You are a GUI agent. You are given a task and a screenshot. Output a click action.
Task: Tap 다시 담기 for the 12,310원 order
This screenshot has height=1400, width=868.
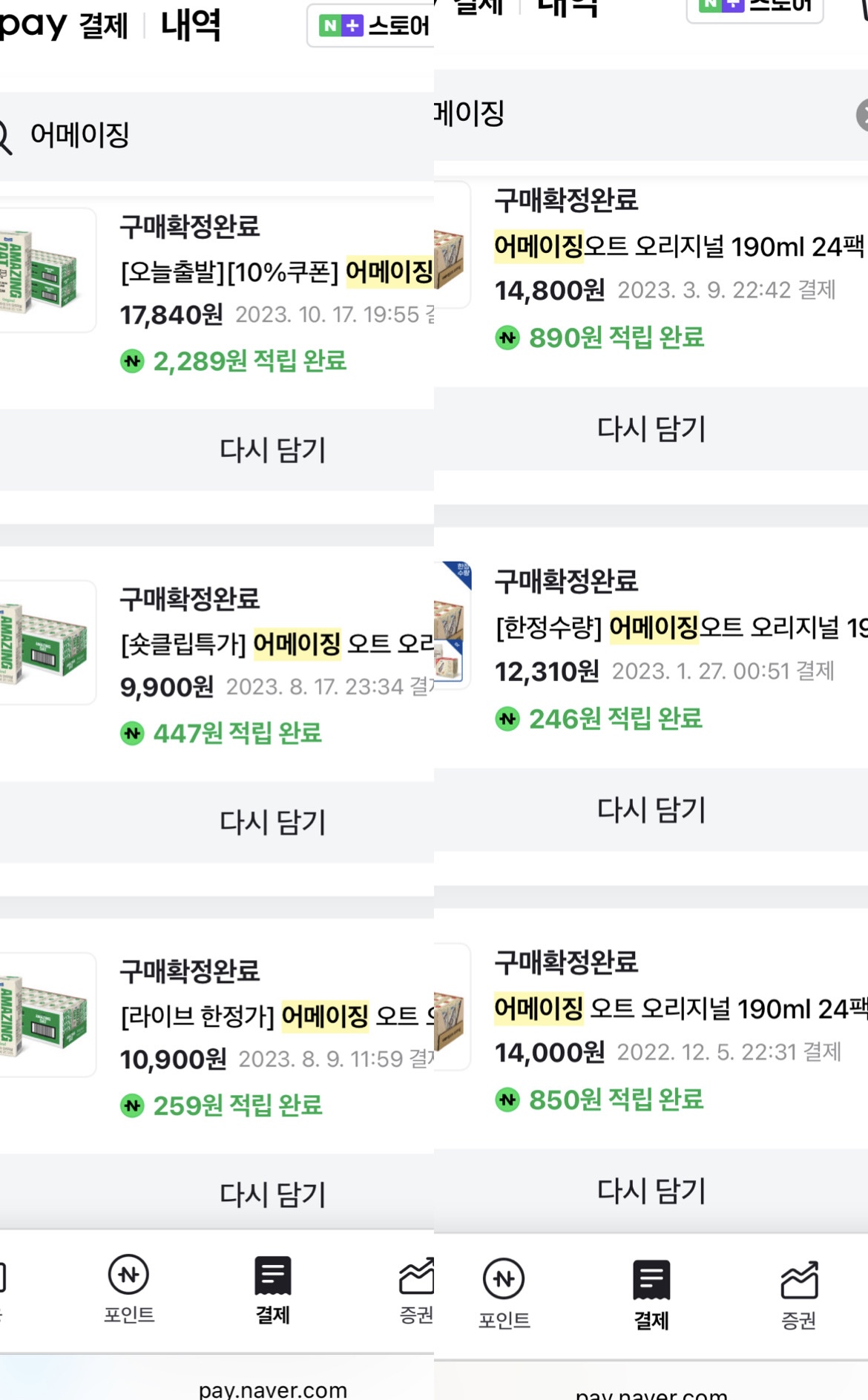pos(651,809)
